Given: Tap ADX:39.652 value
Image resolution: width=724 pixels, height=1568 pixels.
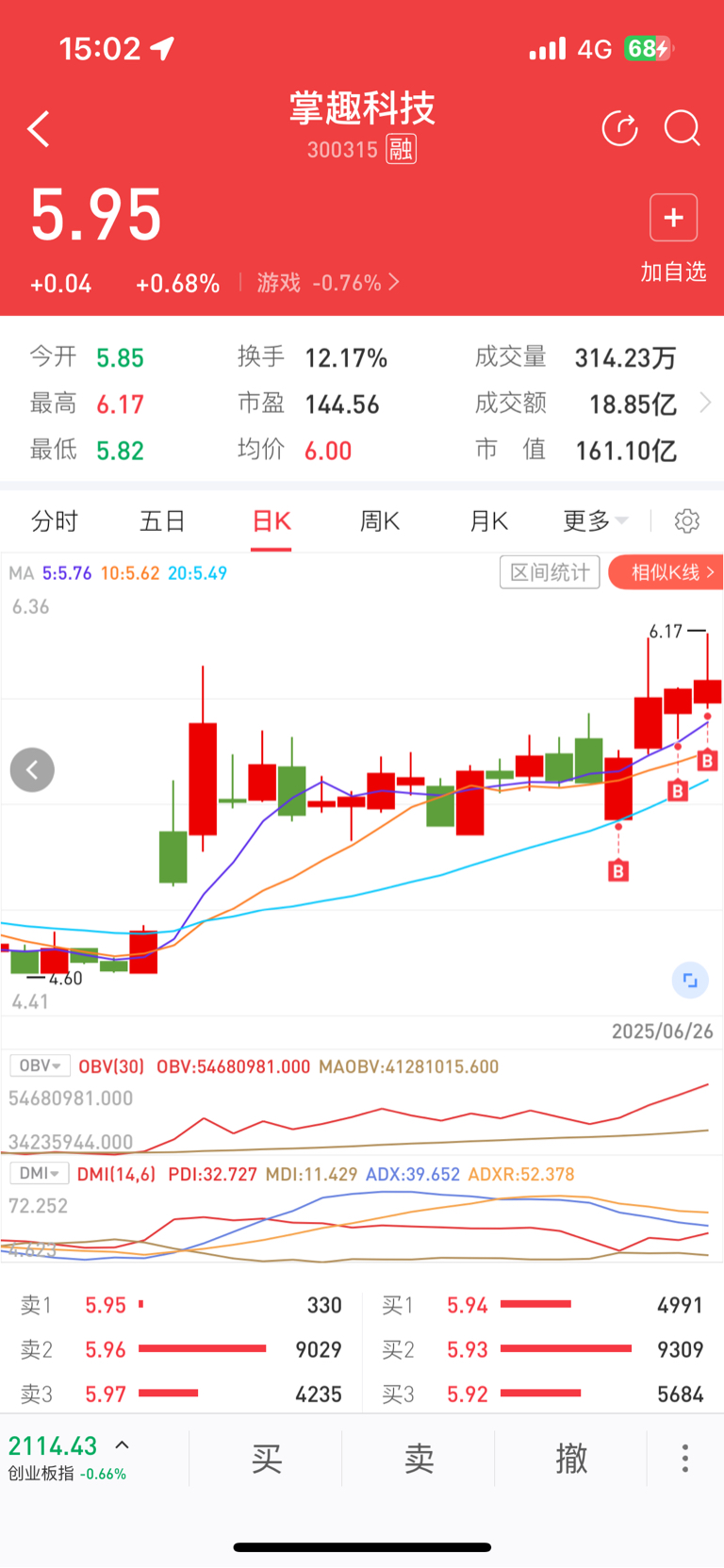Looking at the screenshot, I should tap(413, 1174).
